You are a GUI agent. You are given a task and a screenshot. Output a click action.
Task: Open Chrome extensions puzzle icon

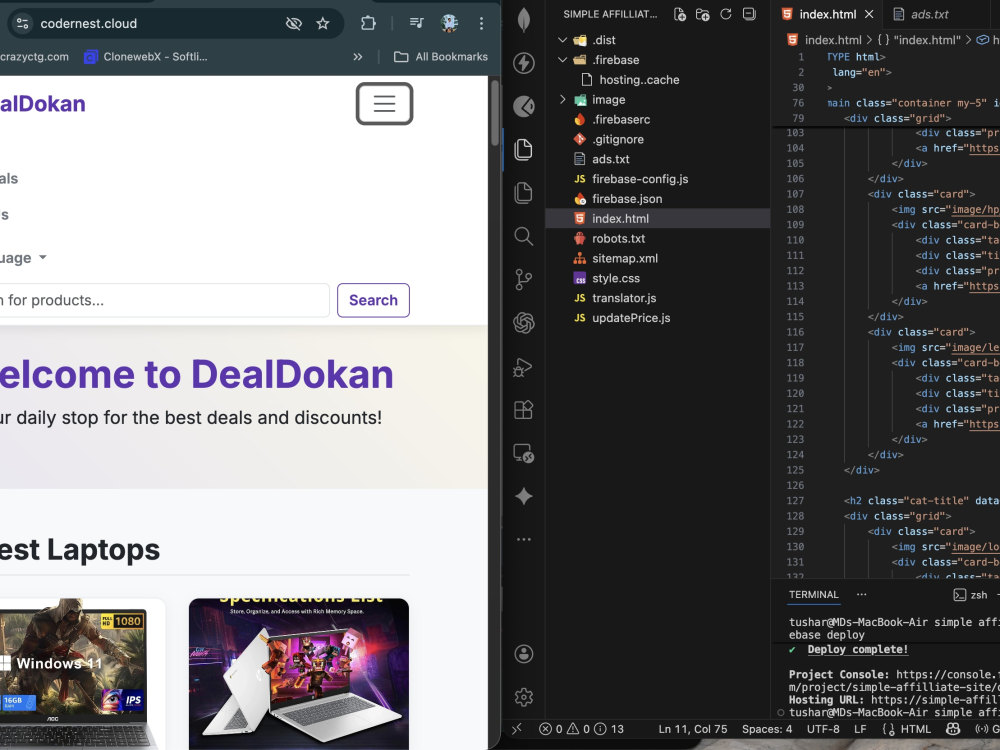tap(368, 24)
